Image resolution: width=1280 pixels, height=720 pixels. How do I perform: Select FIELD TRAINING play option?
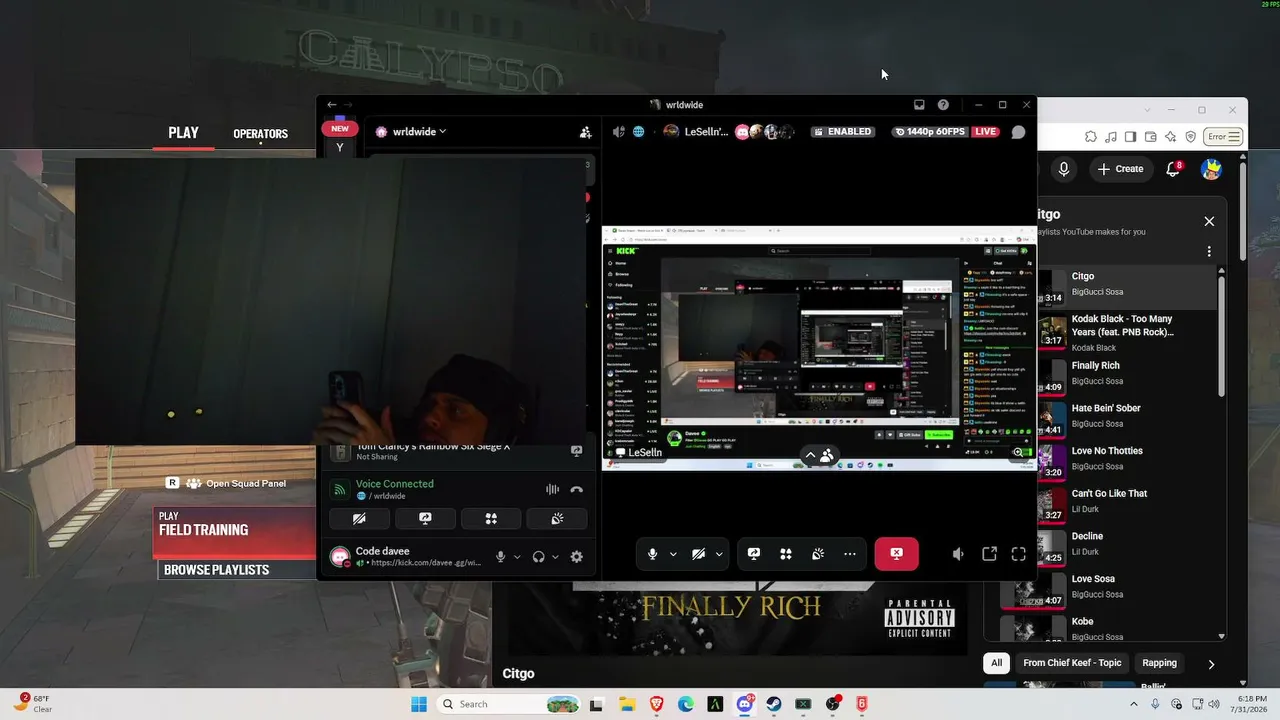(x=235, y=532)
